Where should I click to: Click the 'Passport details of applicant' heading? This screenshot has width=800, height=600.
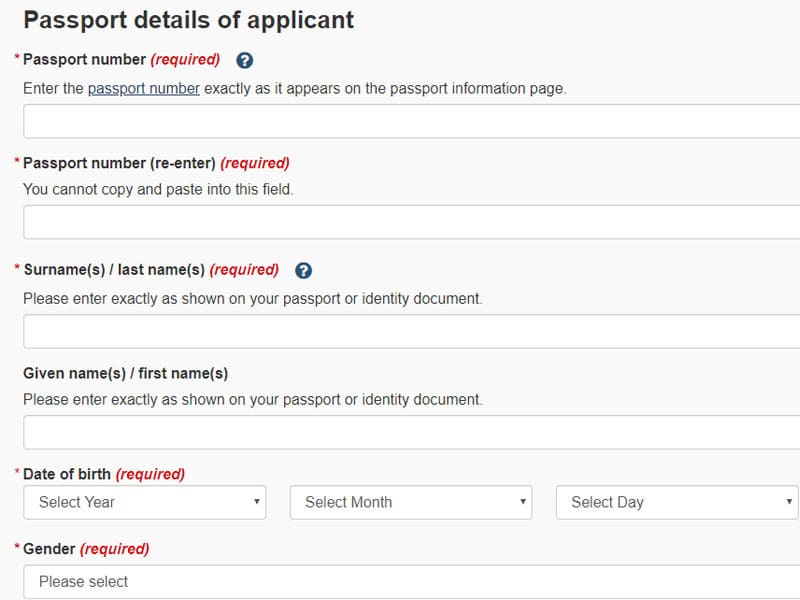coord(188,19)
